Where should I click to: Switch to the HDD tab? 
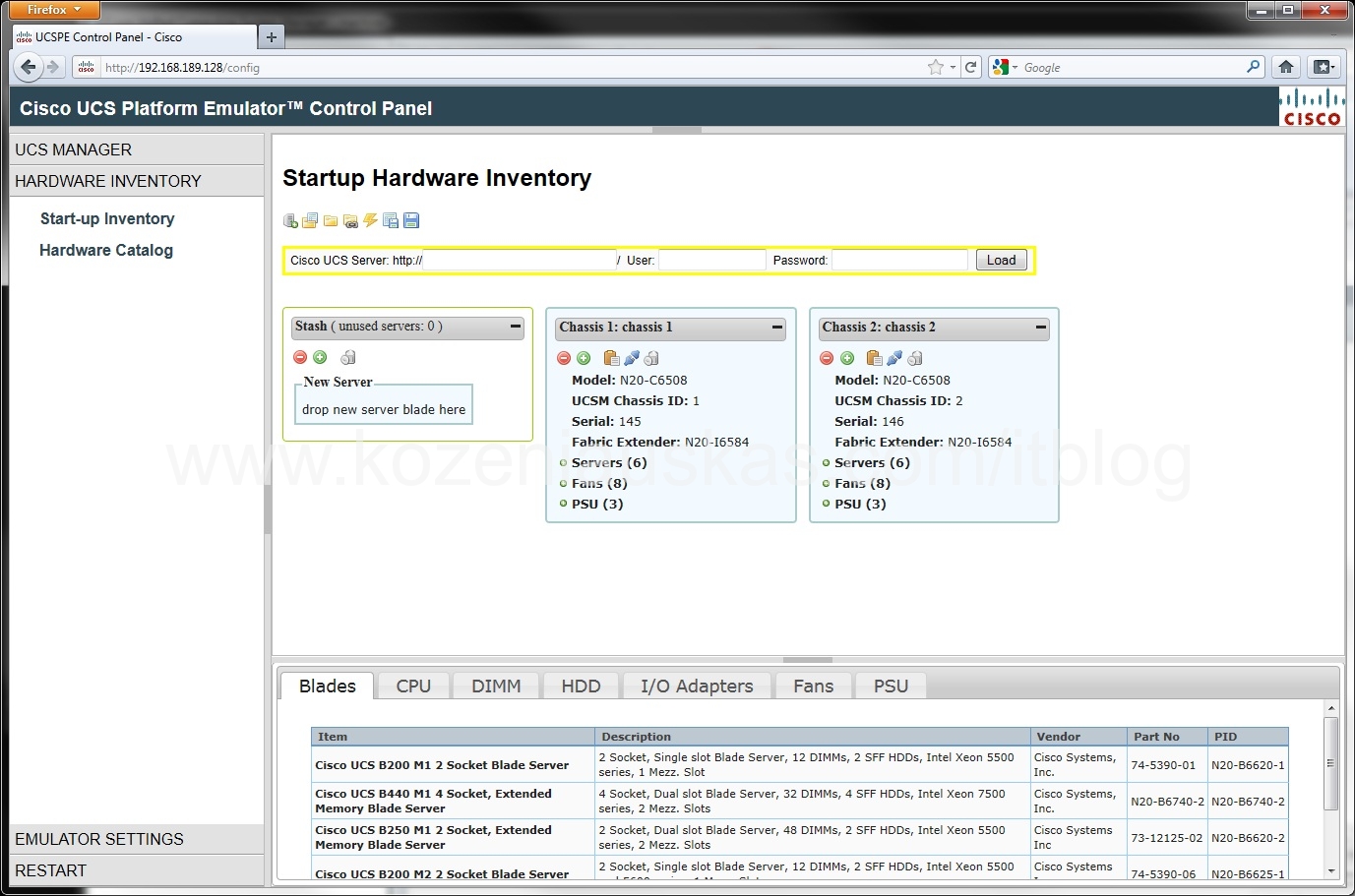point(581,687)
